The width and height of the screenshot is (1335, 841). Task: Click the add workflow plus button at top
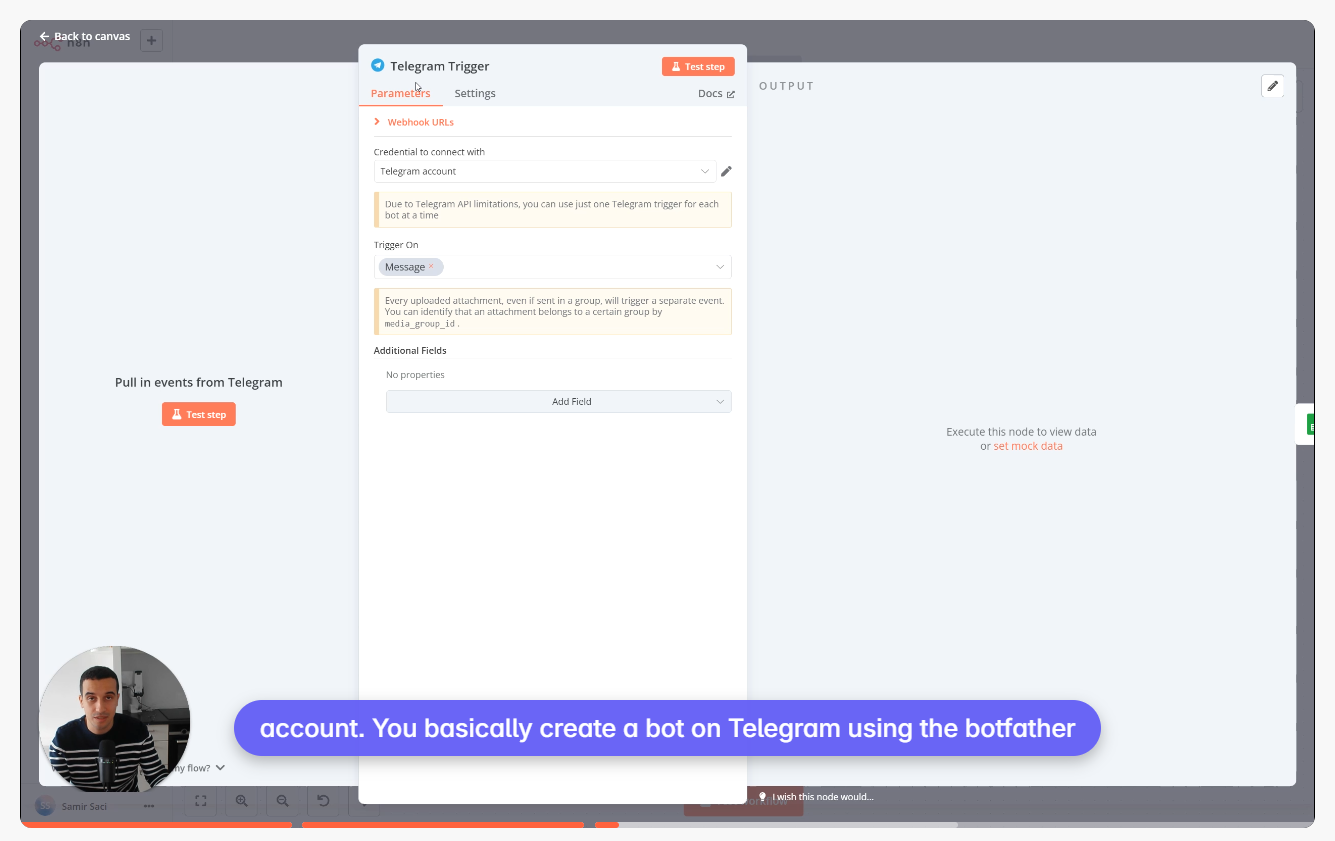[x=151, y=41]
